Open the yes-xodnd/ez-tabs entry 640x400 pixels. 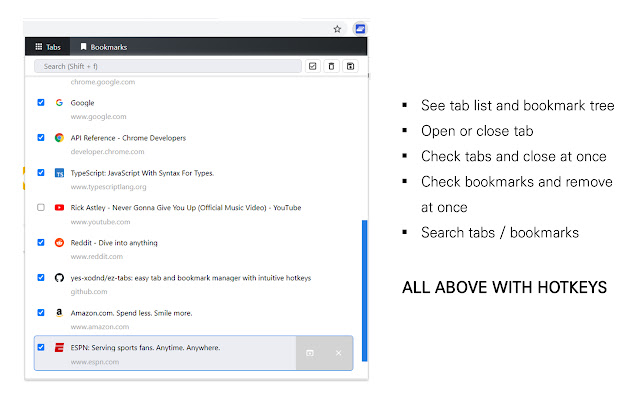point(193,284)
